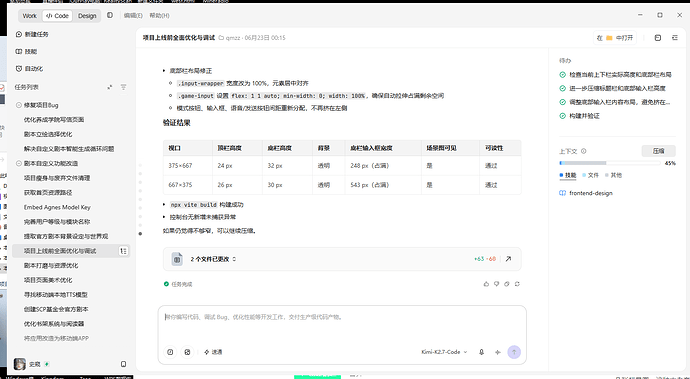The height and width of the screenshot is (379, 690).
Task: Select the 其他 context tab
Action: (x=613, y=175)
